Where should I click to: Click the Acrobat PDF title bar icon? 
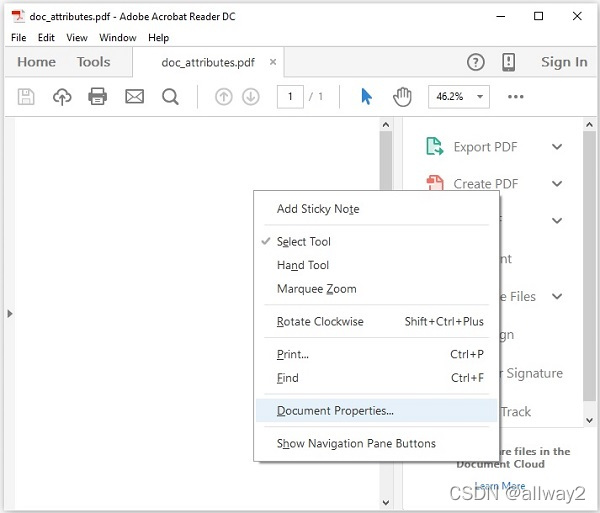click(18, 16)
